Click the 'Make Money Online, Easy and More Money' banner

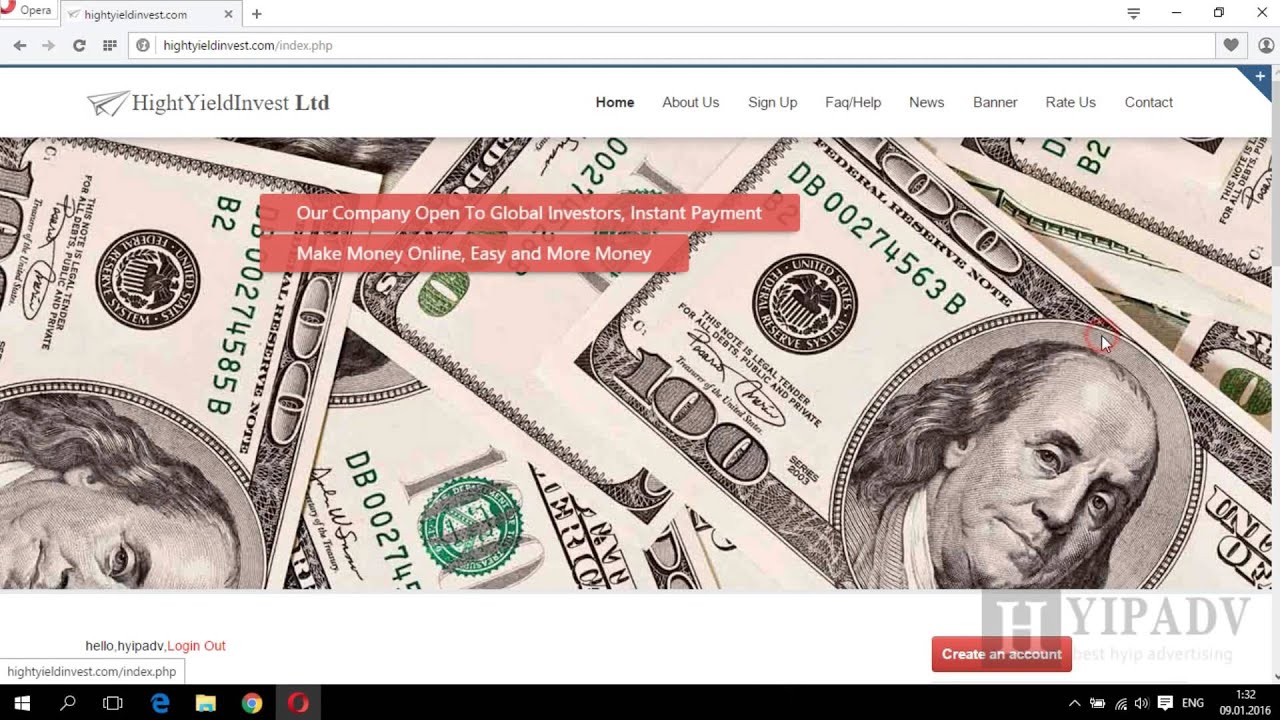[474, 254]
